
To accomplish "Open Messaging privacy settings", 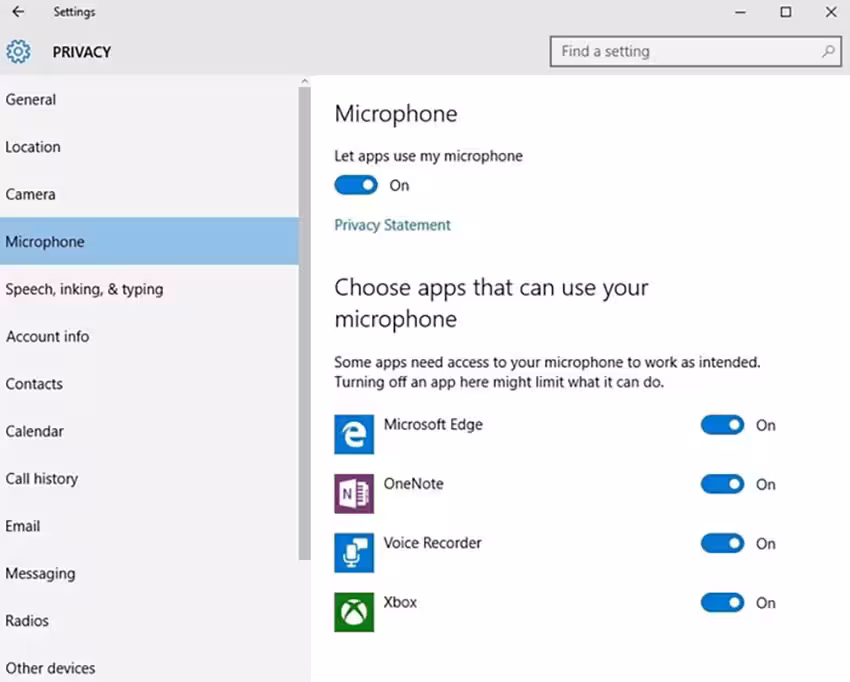I will (x=149, y=573).
